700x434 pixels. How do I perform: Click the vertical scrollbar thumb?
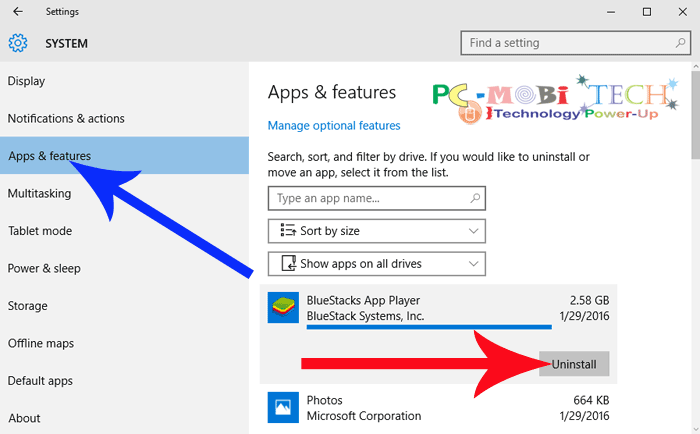click(696, 114)
